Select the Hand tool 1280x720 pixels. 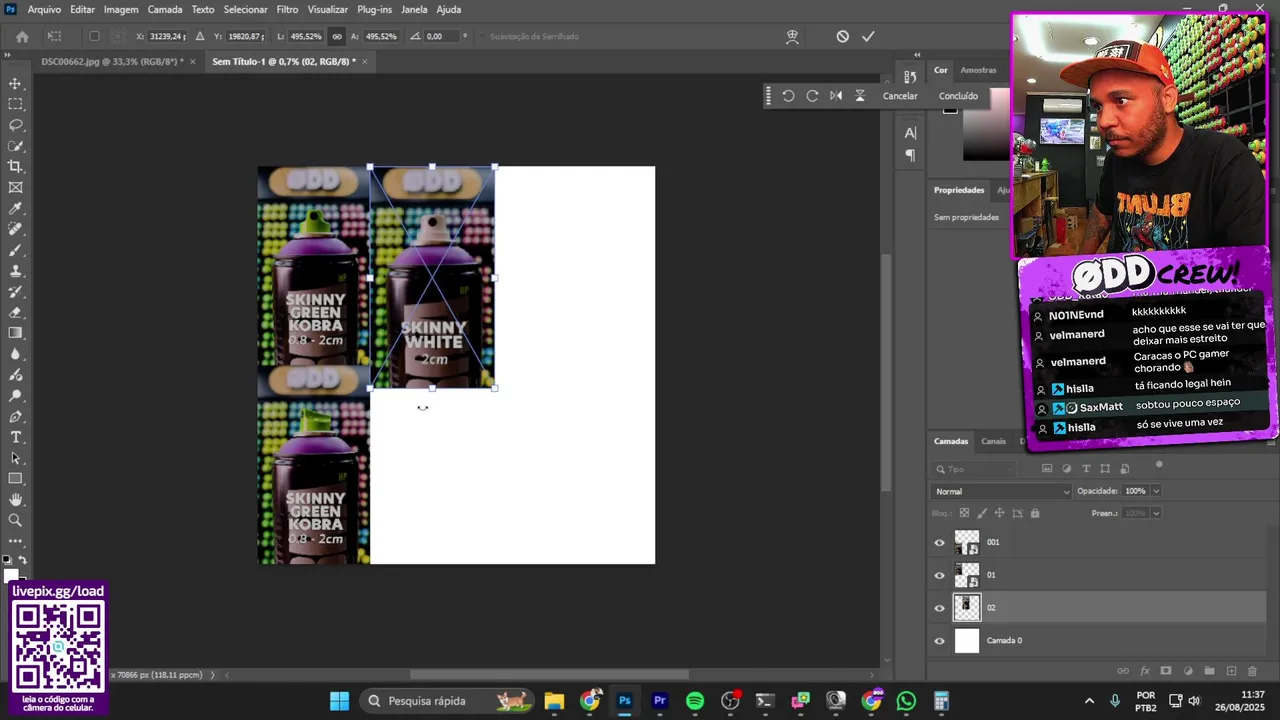coord(15,499)
